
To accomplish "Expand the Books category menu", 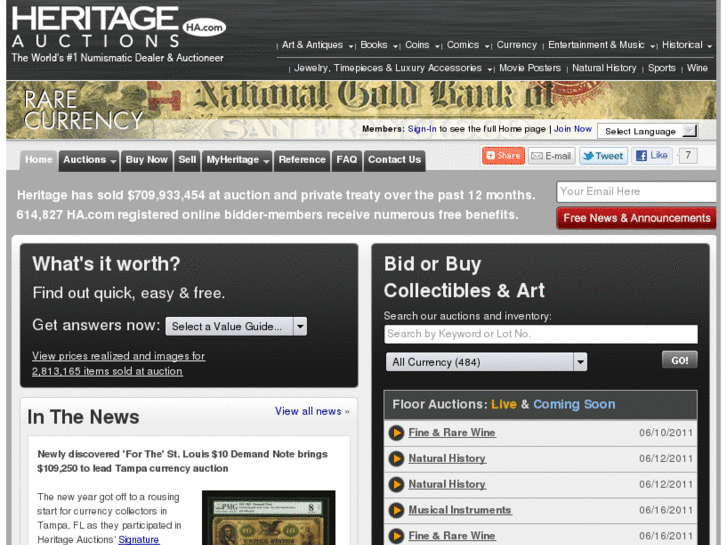I will pyautogui.click(x=379, y=45).
